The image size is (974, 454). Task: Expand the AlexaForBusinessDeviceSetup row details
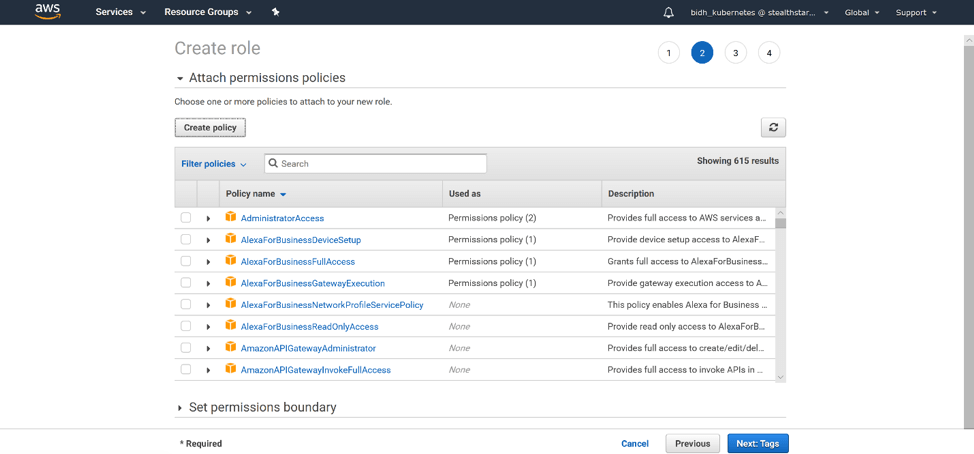(208, 240)
